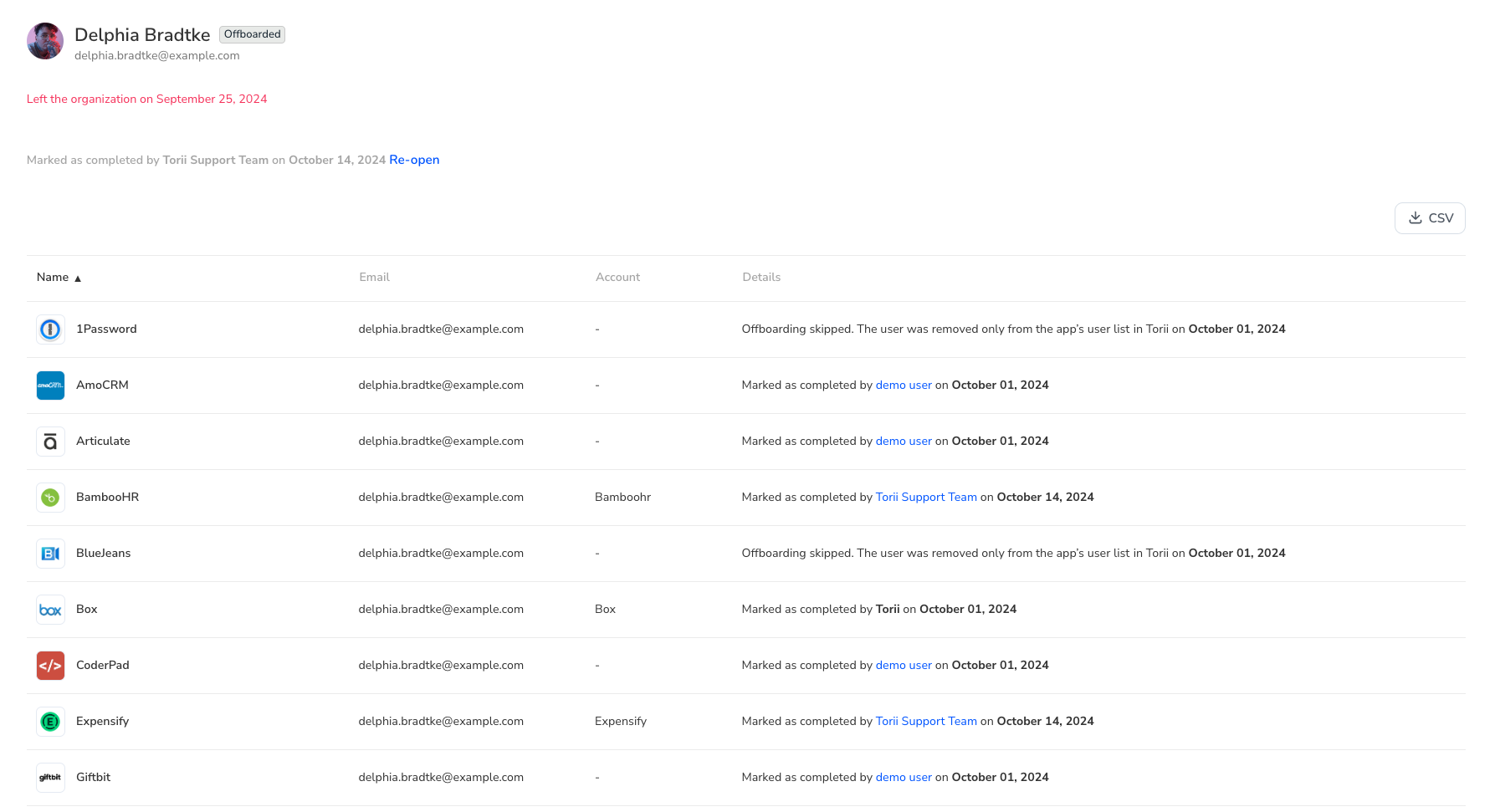Click the Offboarded status badge
This screenshot has height=812, width=1495.
pos(252,34)
